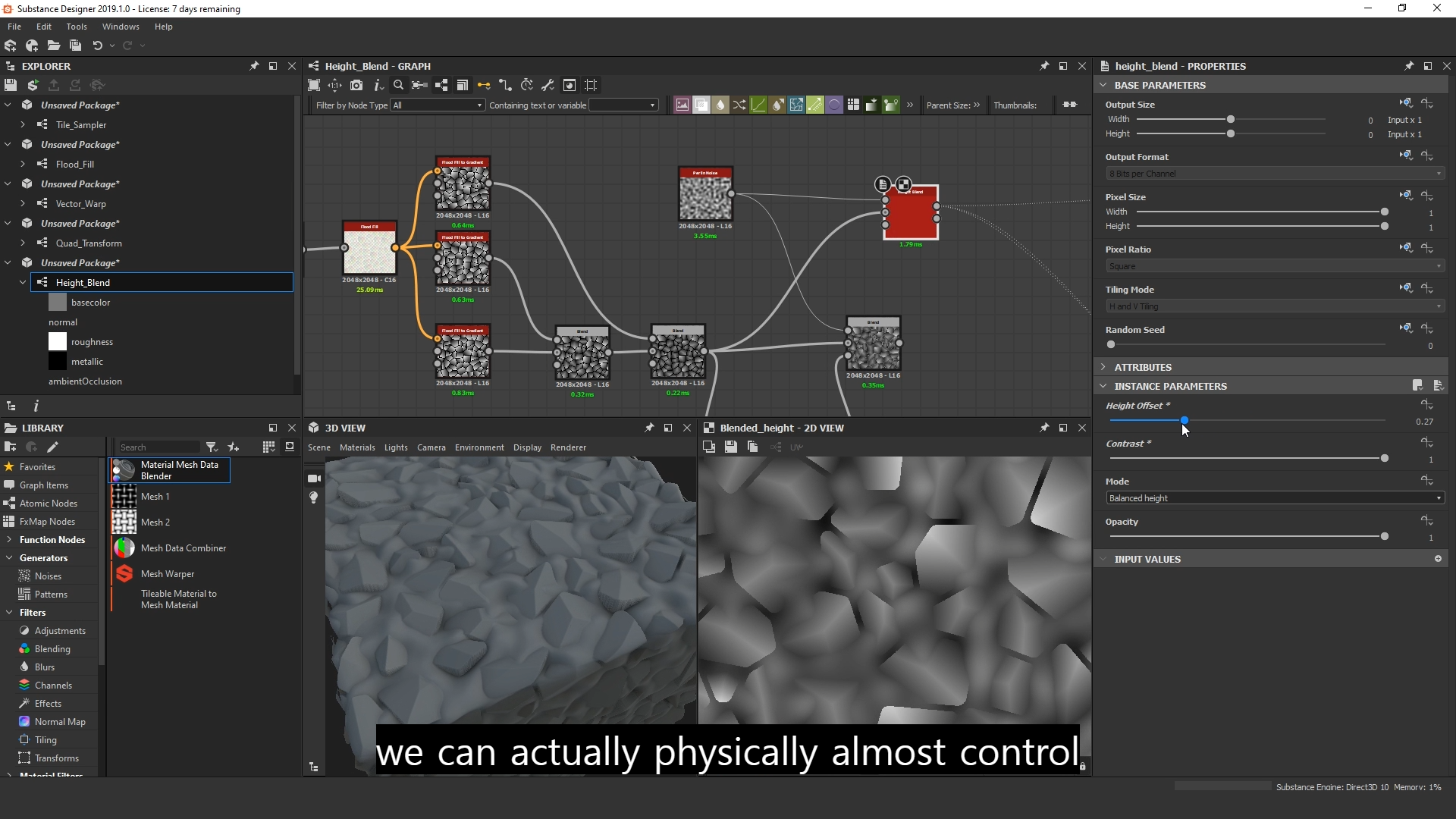The image size is (1456, 819).
Task: Open the Renderer menu in 3D view
Action: (x=568, y=447)
